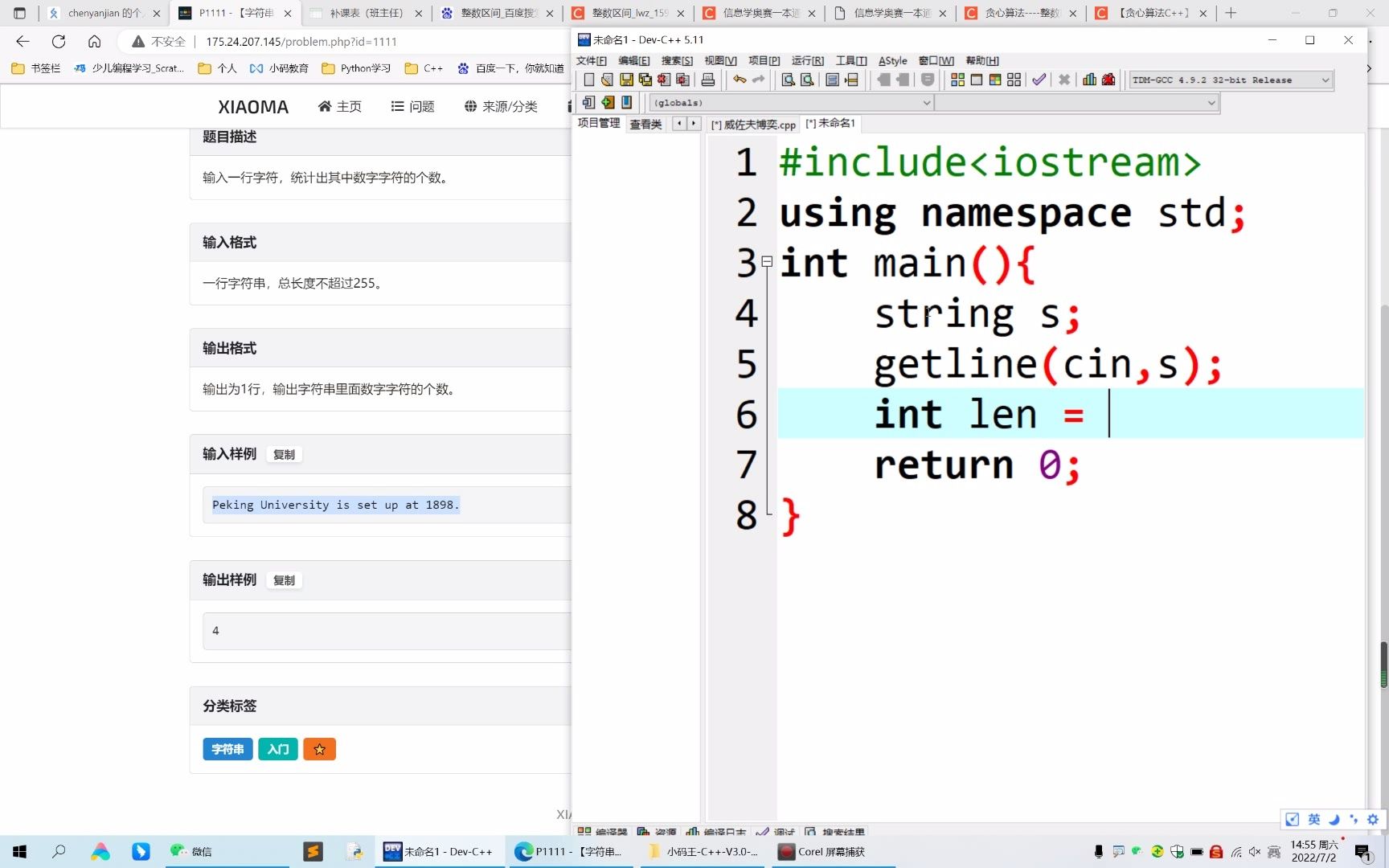Copy the input sample with 复制 button
The image size is (1389, 868).
tap(284, 454)
